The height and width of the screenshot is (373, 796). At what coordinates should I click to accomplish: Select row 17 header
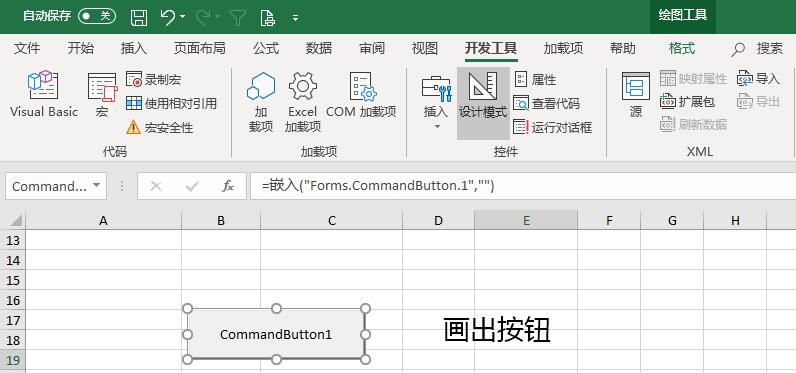[x=13, y=320]
